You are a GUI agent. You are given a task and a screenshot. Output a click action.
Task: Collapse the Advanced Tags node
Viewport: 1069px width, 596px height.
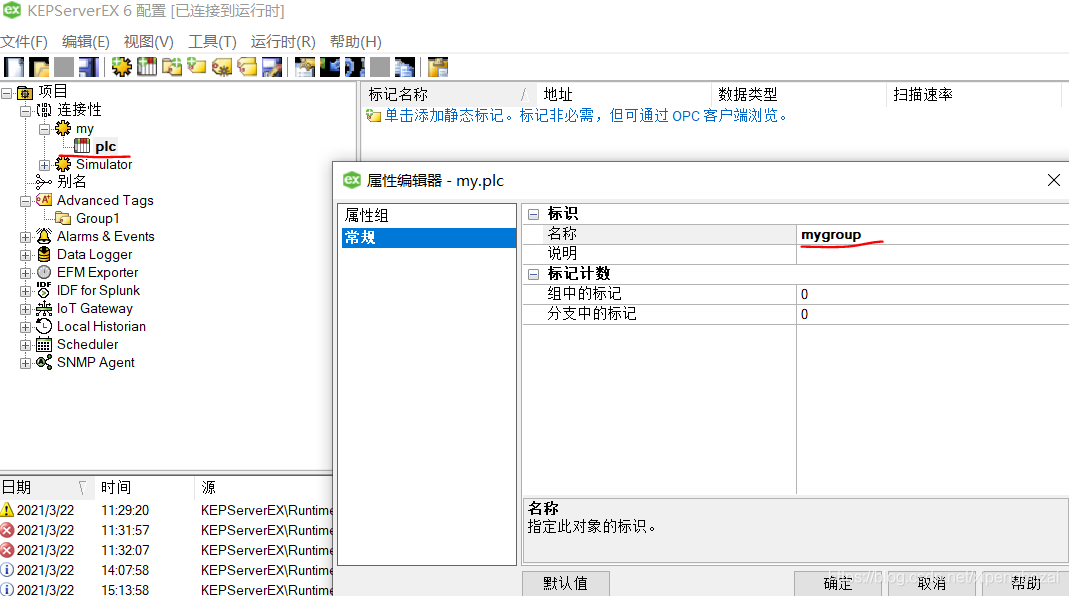pyautogui.click(x=25, y=201)
